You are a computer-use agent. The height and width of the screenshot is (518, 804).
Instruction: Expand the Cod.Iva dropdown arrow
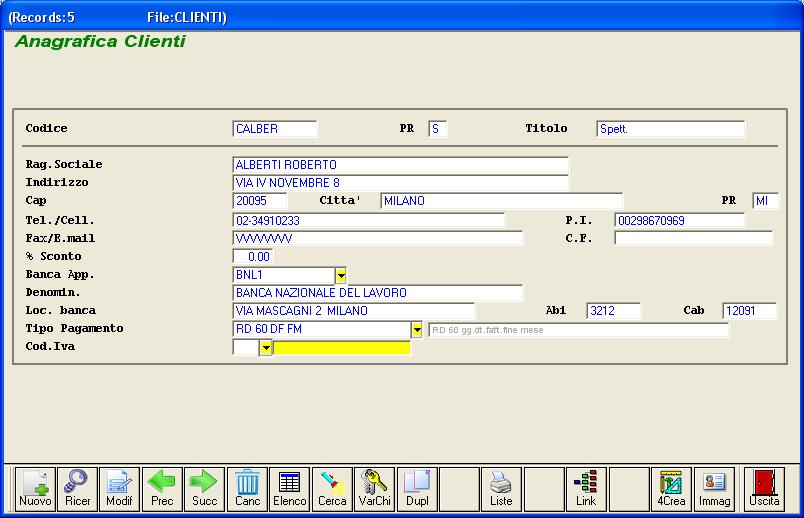pyautogui.click(x=266, y=348)
